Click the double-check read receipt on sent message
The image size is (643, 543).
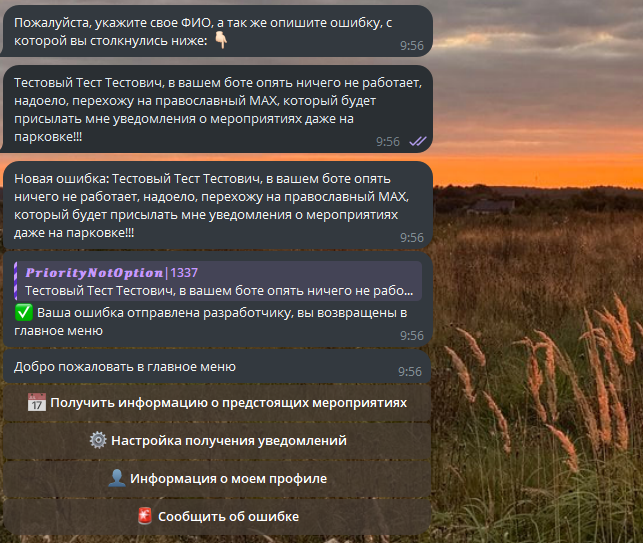pyautogui.click(x=418, y=141)
